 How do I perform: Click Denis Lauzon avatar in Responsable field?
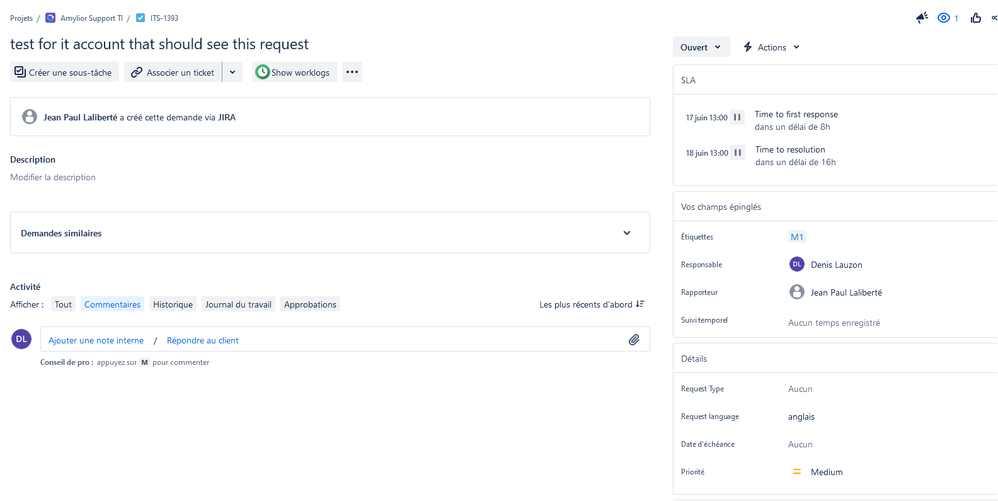[796, 264]
